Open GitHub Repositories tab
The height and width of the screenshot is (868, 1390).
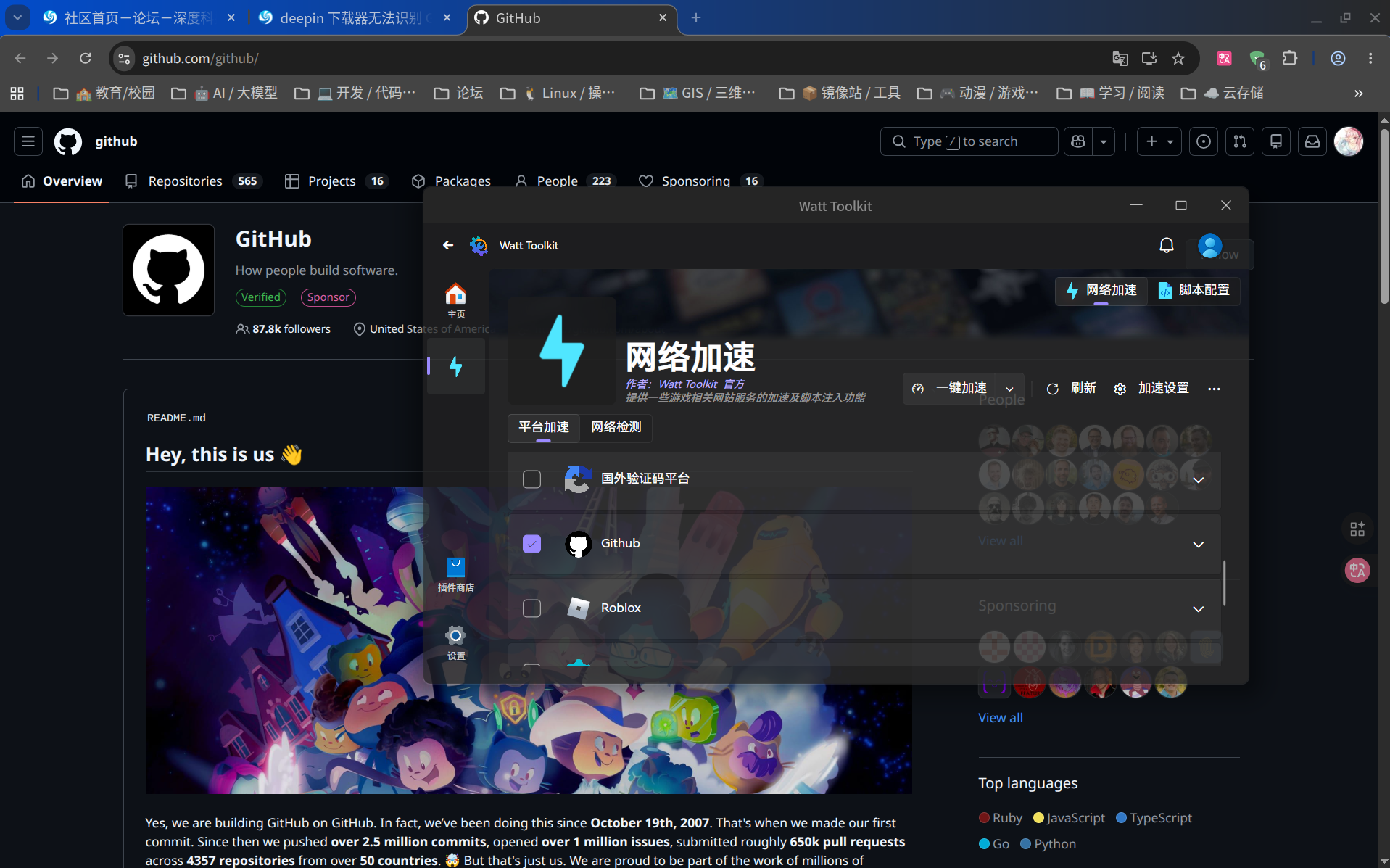[x=192, y=181]
